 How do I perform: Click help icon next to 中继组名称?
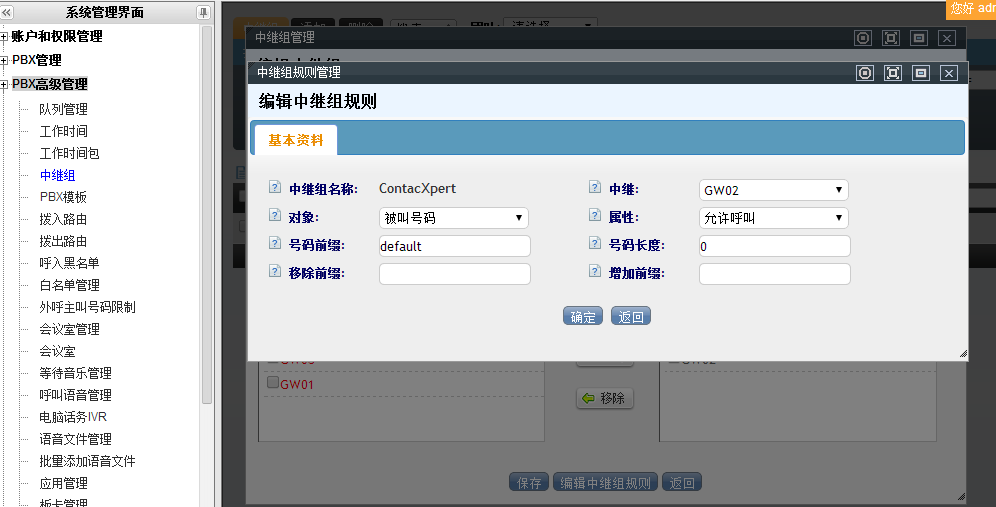point(275,188)
